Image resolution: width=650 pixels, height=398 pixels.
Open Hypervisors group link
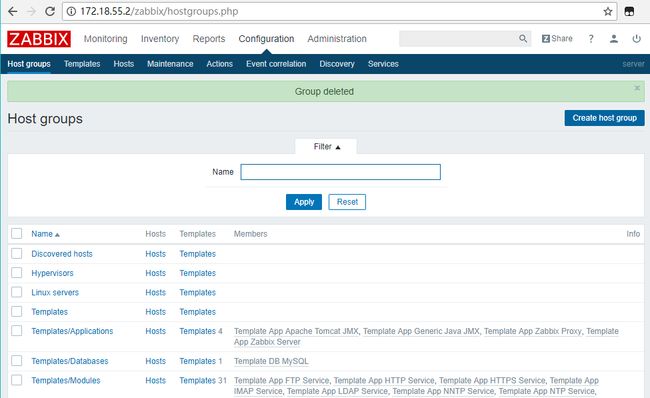pos(52,273)
